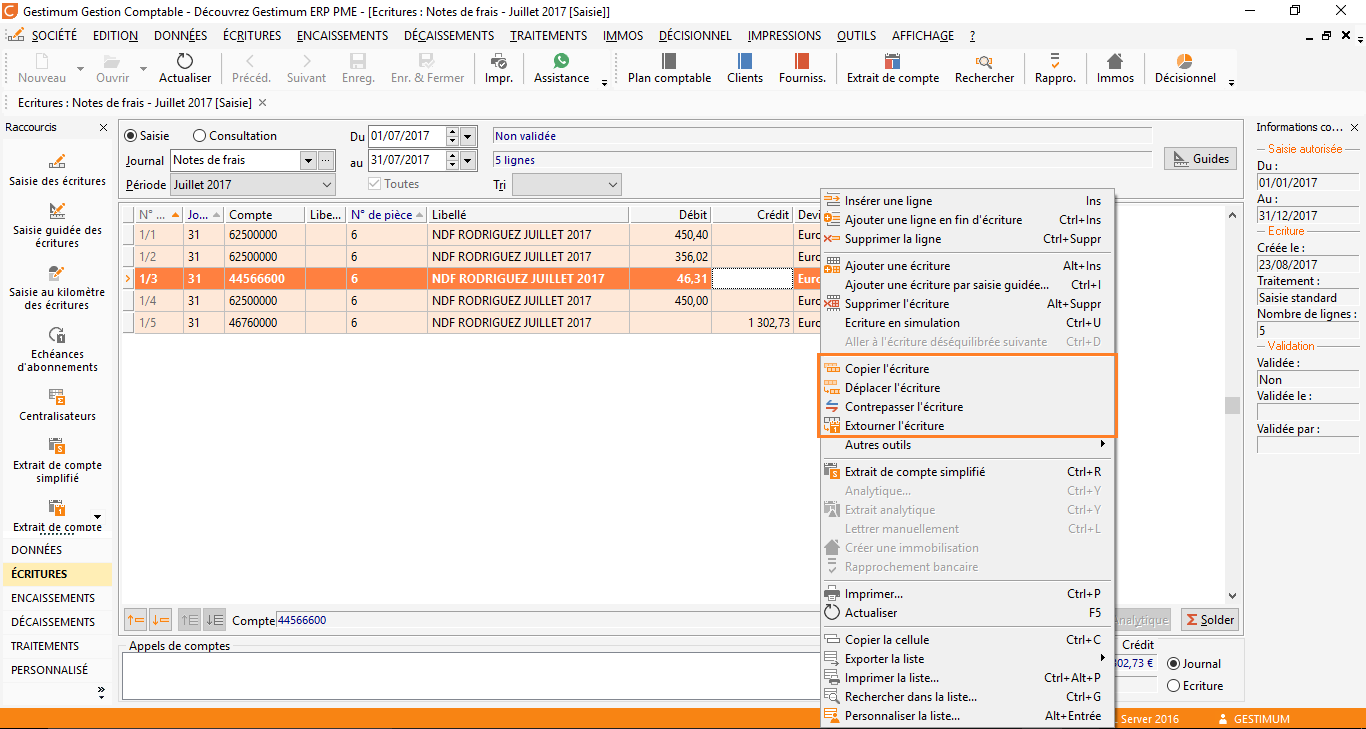Click the Rechercher toolbar icon

click(x=984, y=68)
